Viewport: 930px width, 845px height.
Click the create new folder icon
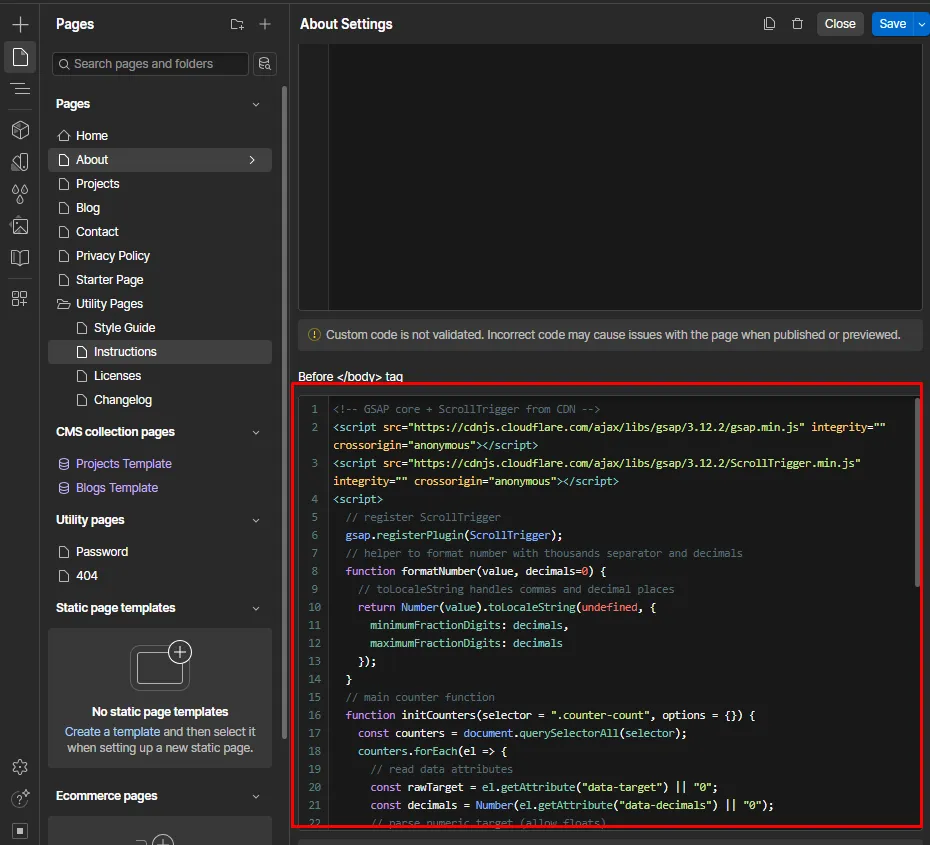(237, 24)
